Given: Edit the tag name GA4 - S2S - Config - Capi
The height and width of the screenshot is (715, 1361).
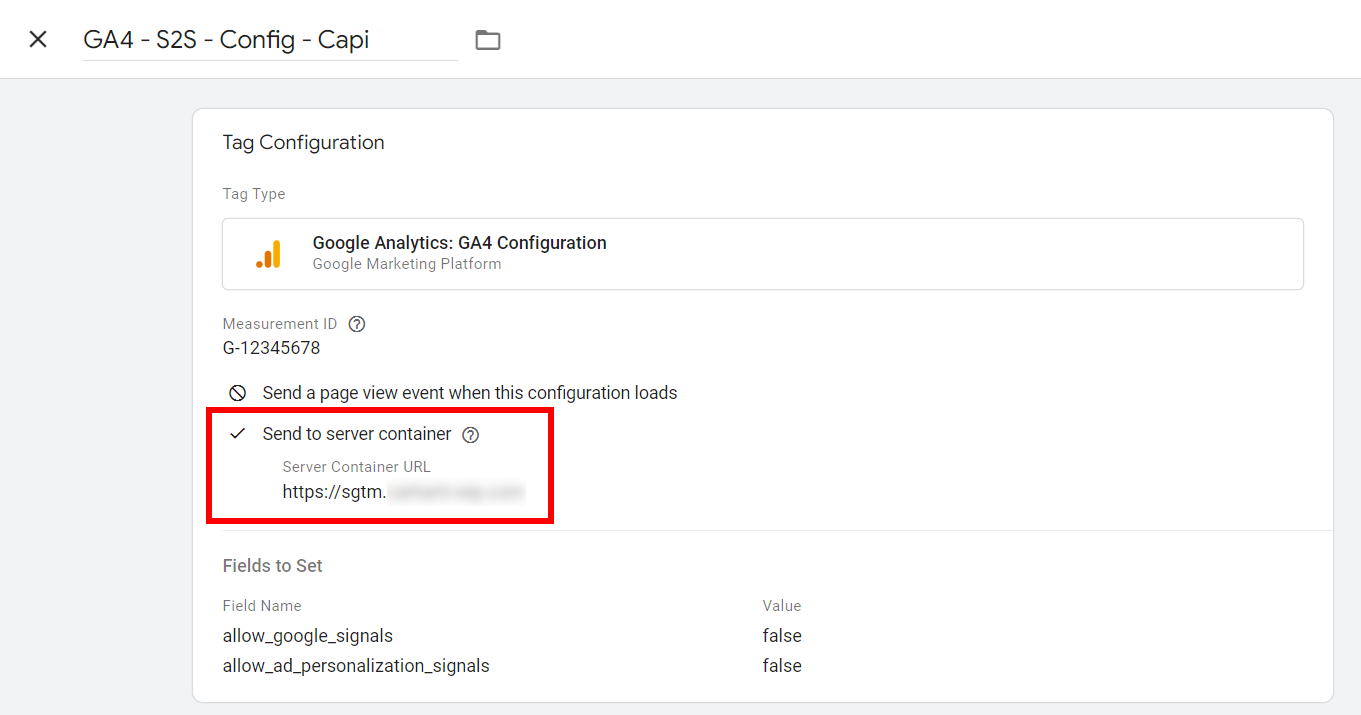Looking at the screenshot, I should click(x=270, y=40).
